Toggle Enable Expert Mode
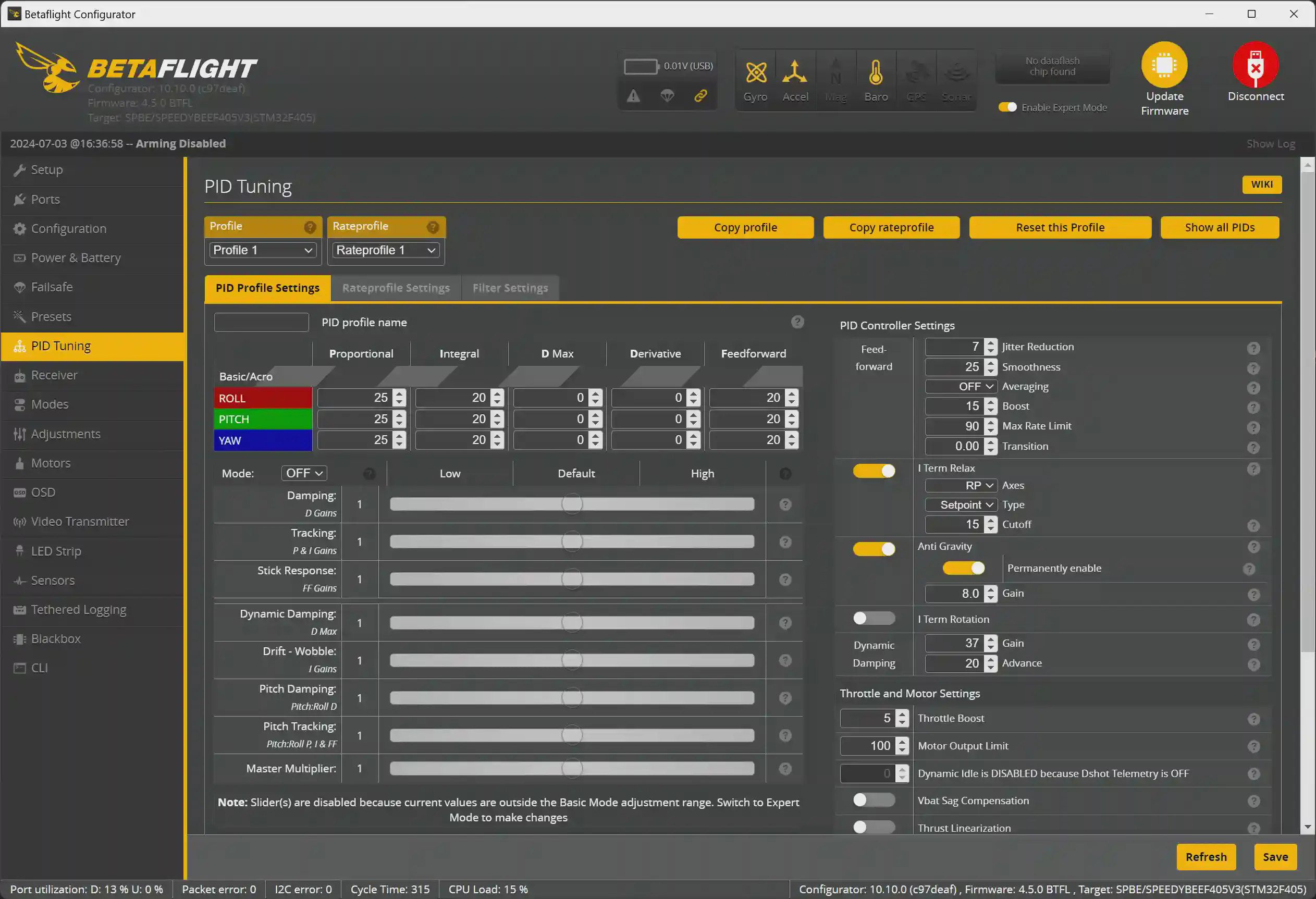1316x899 pixels. (x=1007, y=107)
